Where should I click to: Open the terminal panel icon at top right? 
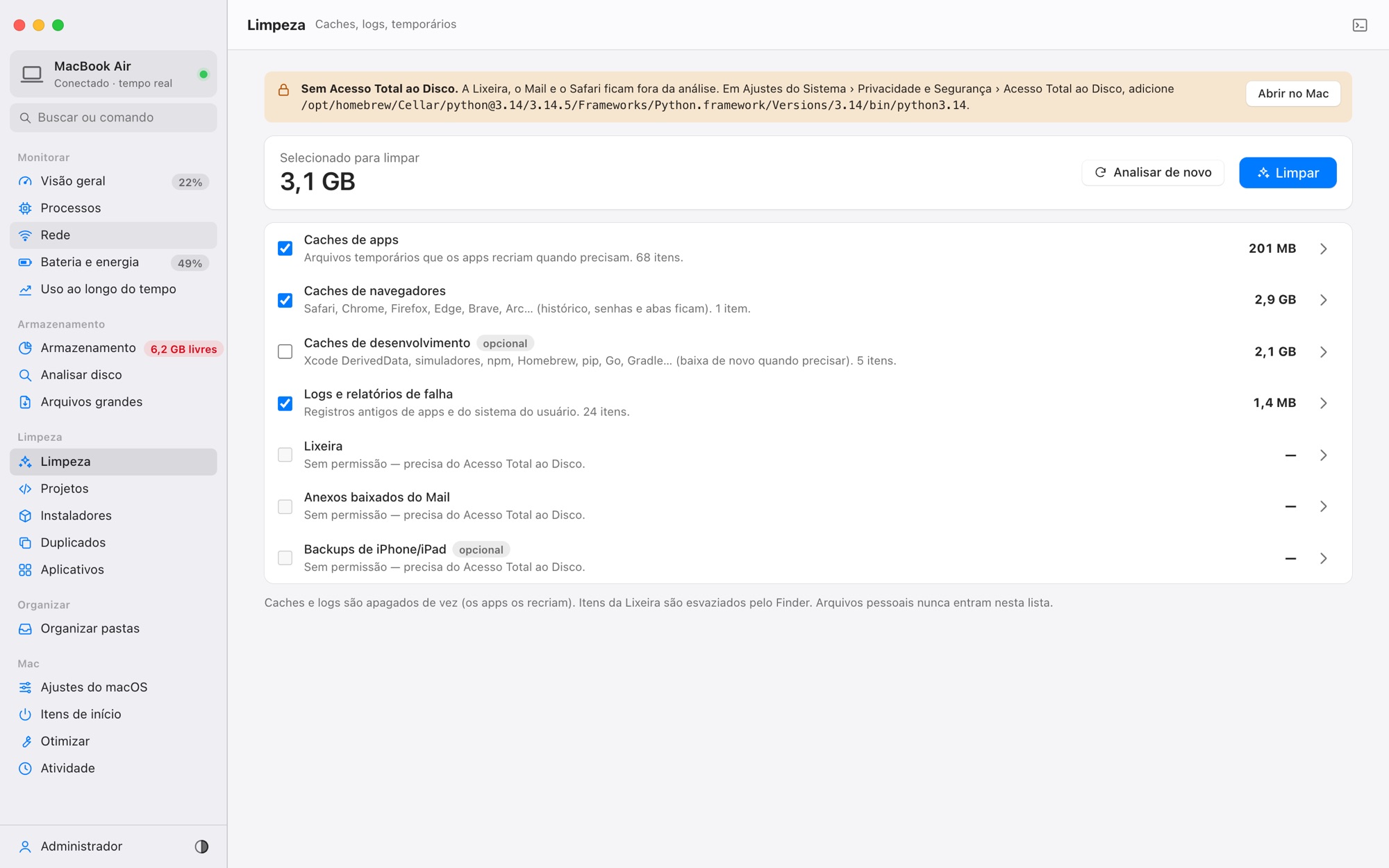[x=1360, y=25]
